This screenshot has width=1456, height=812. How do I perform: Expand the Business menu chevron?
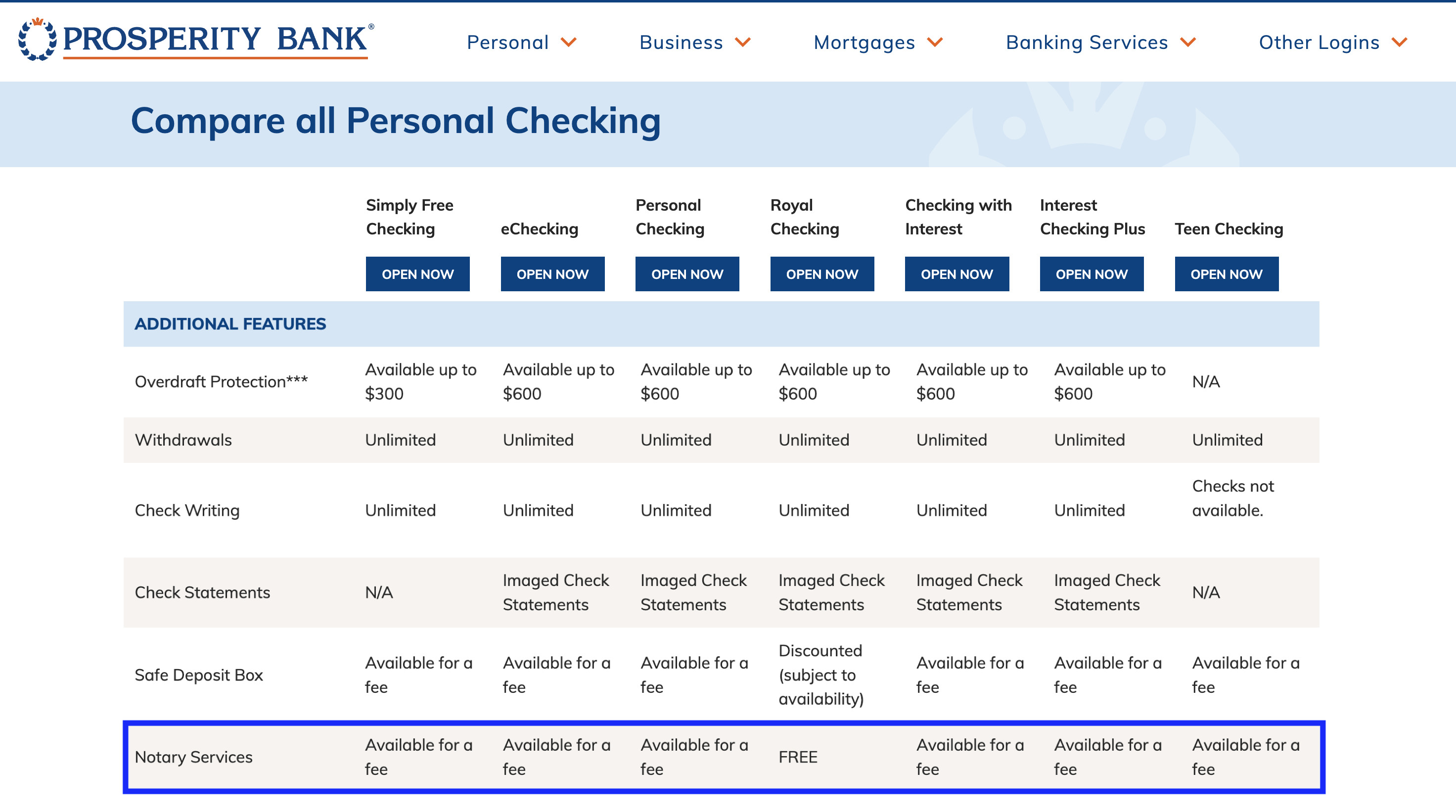(x=743, y=43)
